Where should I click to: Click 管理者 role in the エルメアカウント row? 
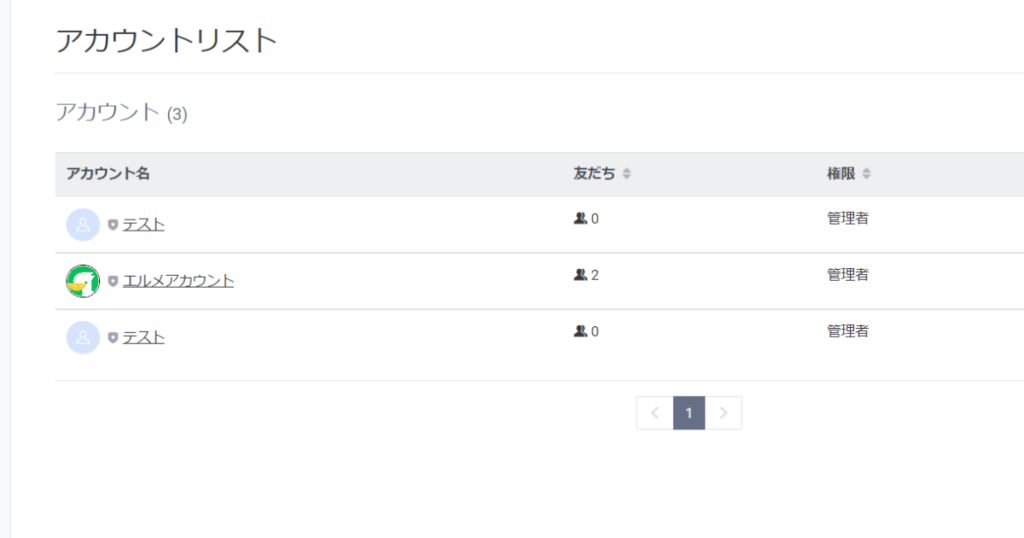point(848,275)
